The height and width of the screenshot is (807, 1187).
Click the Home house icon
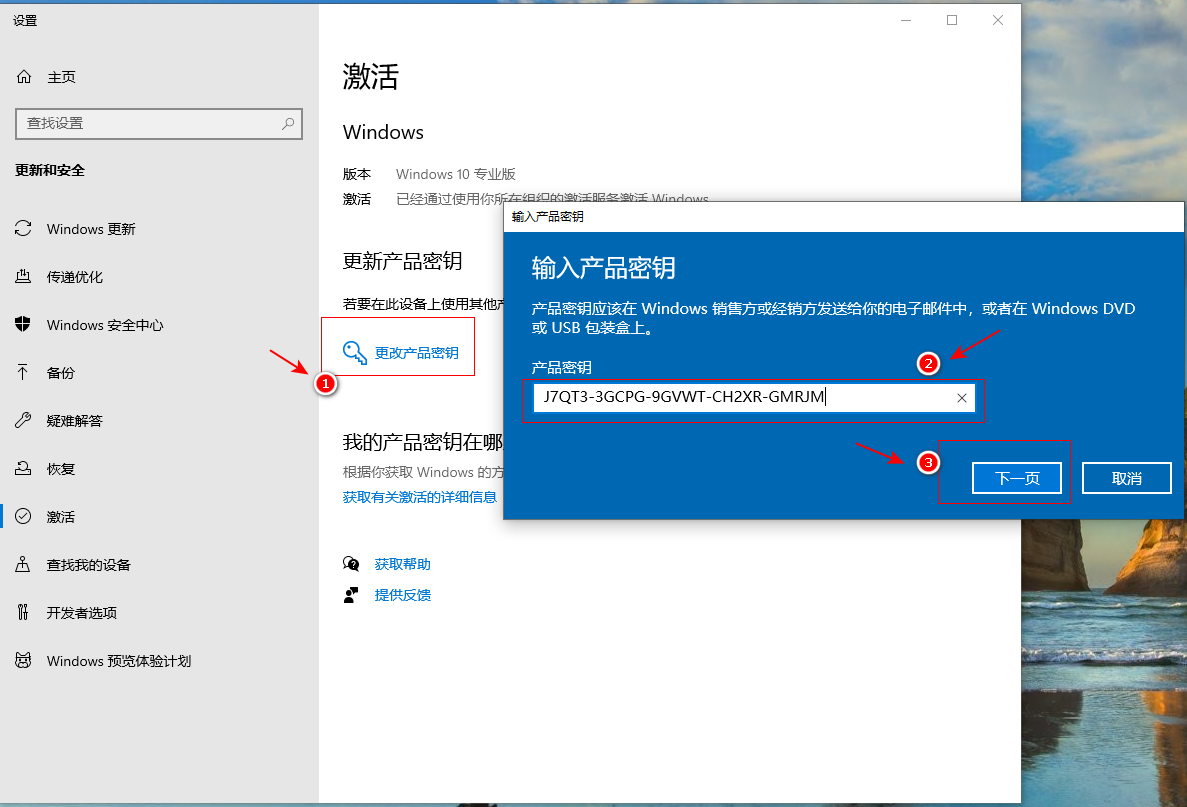[24, 76]
